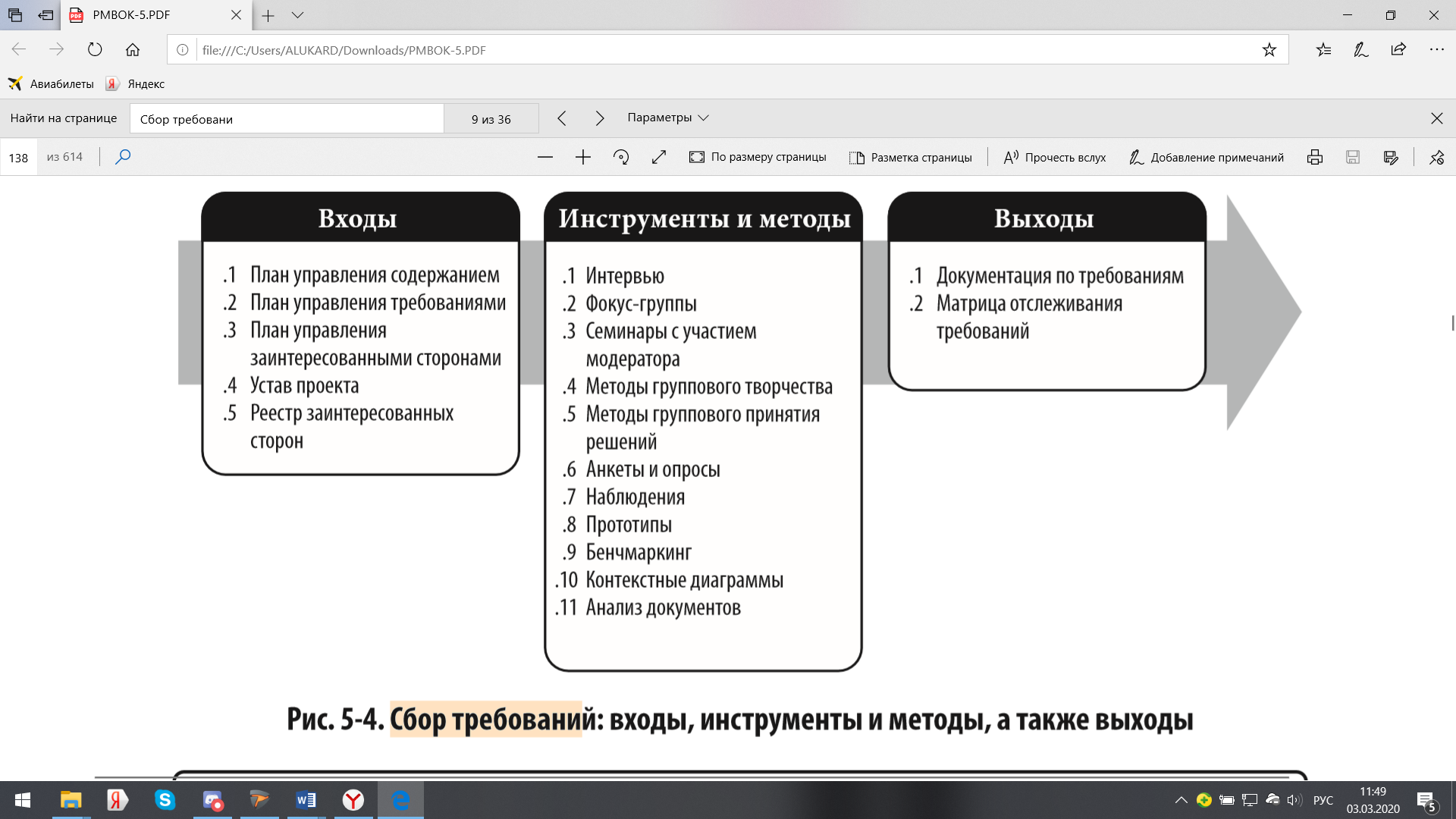Click the browser Forward arrow
Image resolution: width=1456 pixels, height=819 pixels.
click(x=57, y=50)
